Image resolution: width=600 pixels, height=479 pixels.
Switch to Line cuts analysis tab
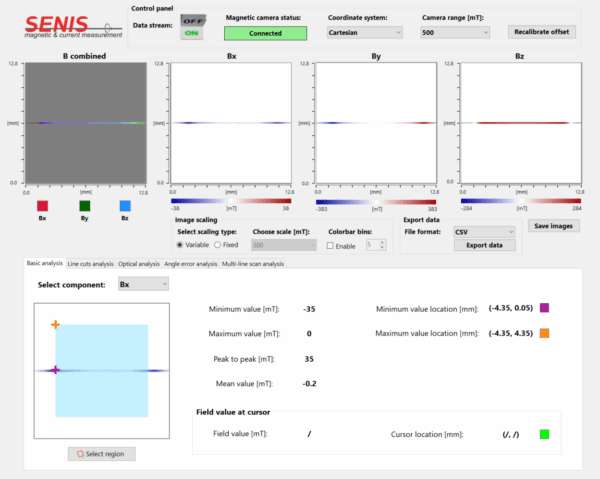coord(90,264)
